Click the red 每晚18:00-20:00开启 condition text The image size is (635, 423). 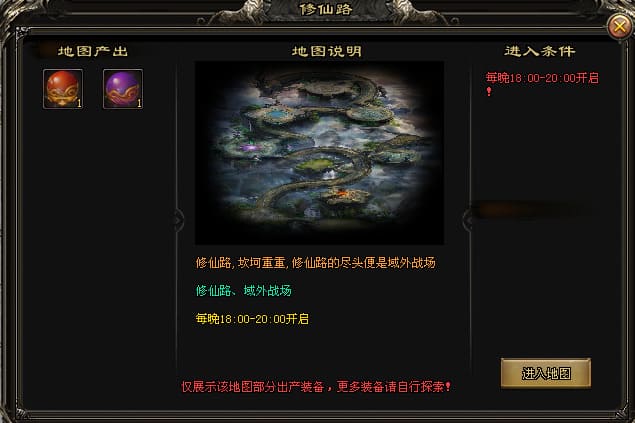pyautogui.click(x=542, y=78)
